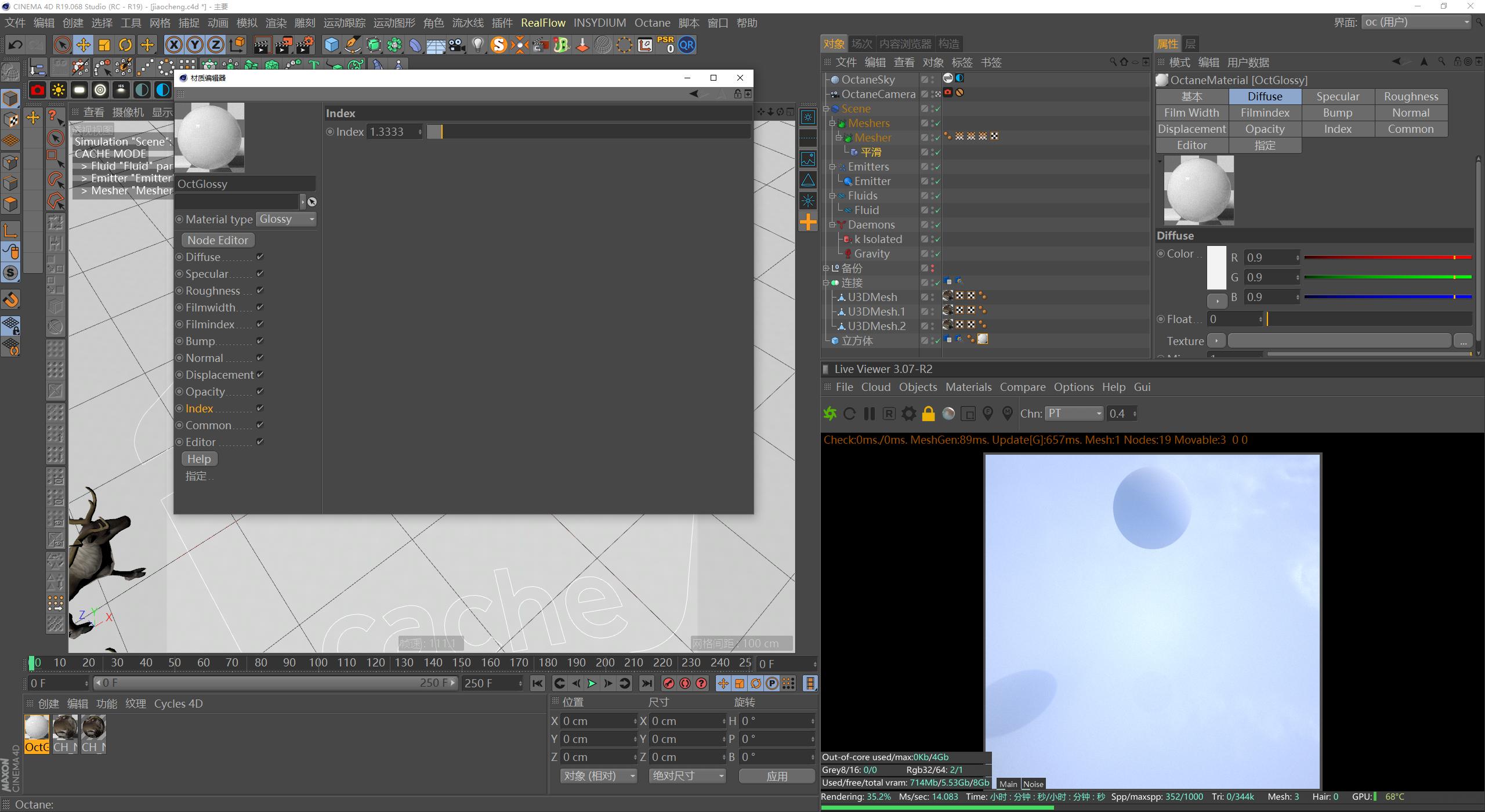Select the Move tool in toolbar
Screen dimensions: 1485x812
pos(83,45)
